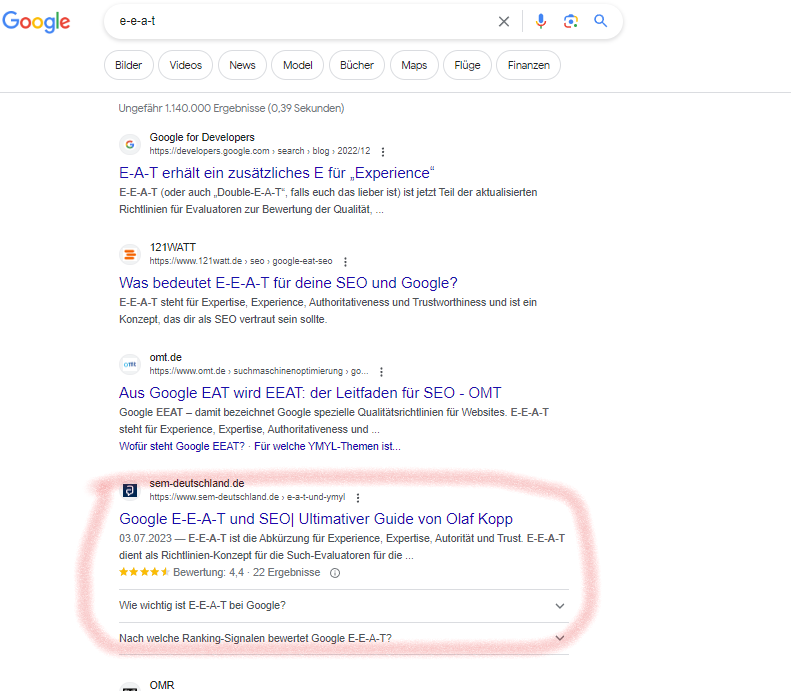Click the rating info icon next to 22 Ergebnisse

(335, 573)
